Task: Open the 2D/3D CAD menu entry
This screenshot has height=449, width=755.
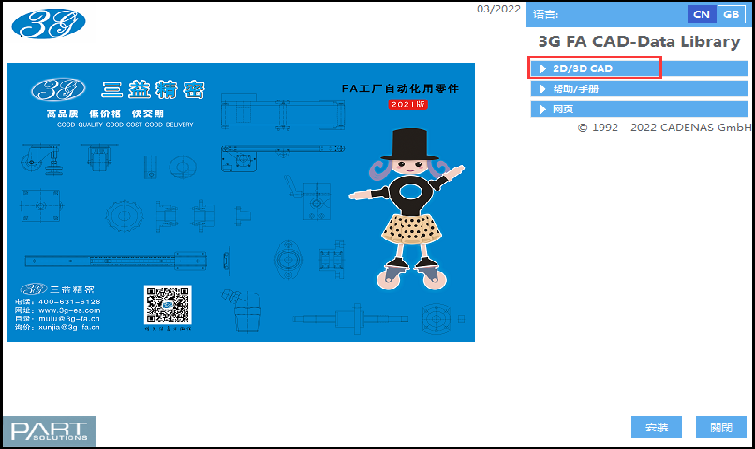Action: click(x=639, y=68)
